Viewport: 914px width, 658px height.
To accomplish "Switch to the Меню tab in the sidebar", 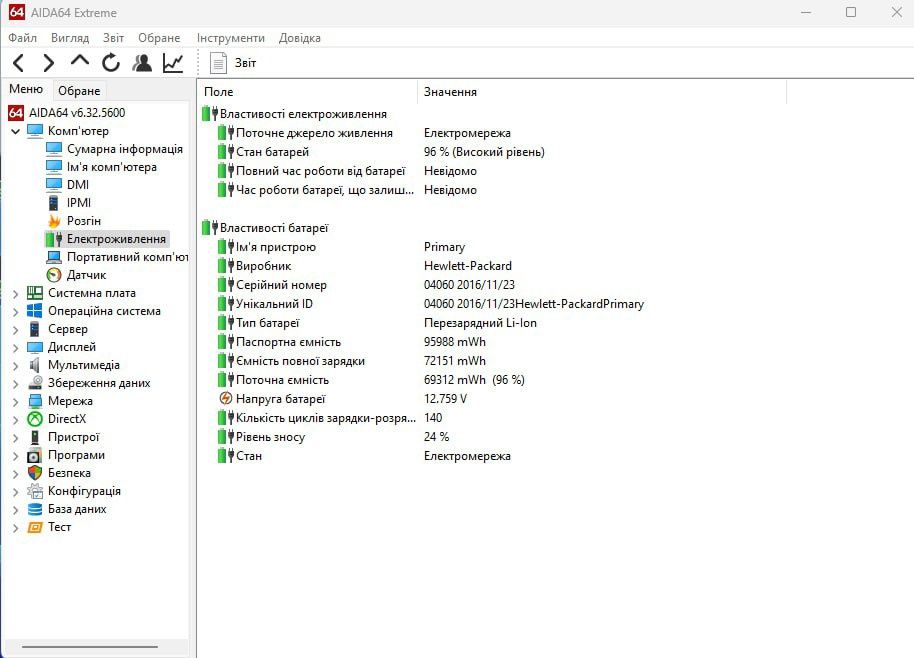I will tap(26, 89).
